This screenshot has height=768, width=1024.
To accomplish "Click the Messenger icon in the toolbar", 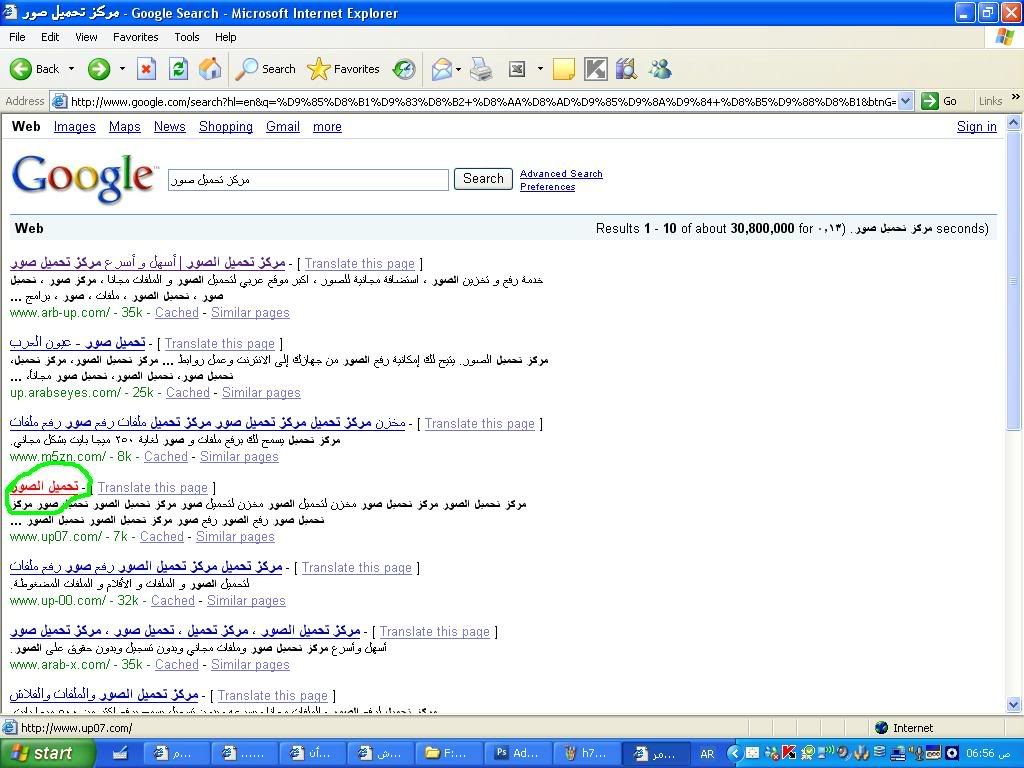I will click(x=660, y=69).
